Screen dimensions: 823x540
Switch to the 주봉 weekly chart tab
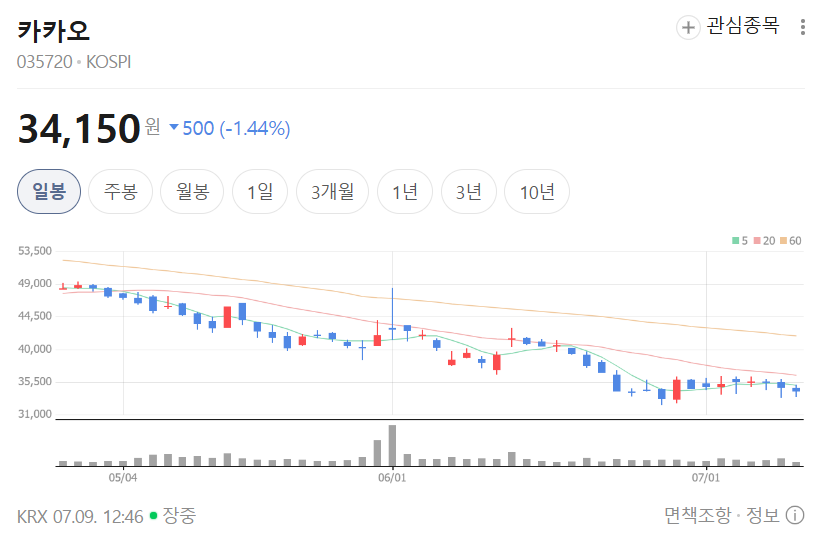120,192
